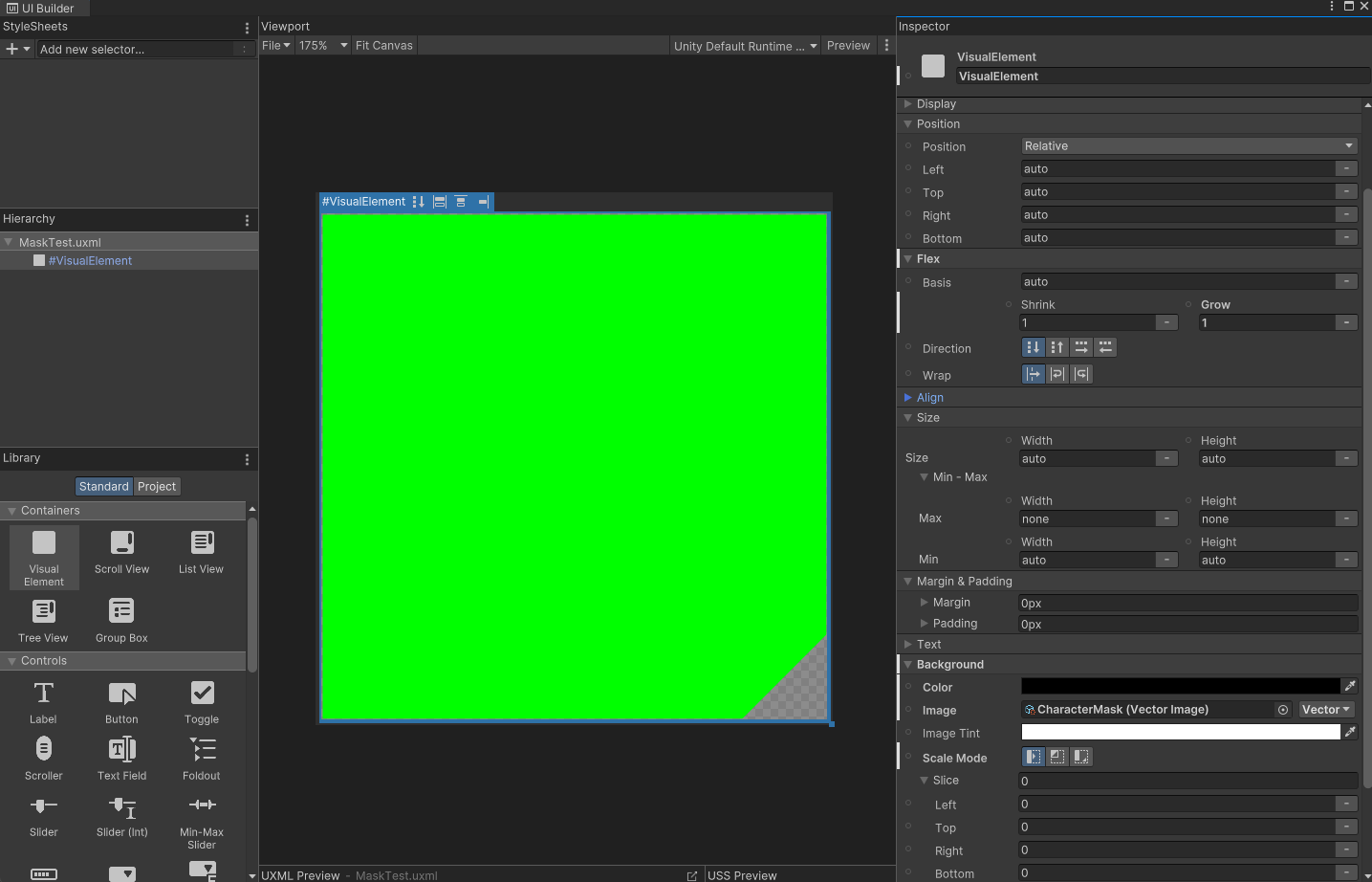Image resolution: width=1372 pixels, height=882 pixels.
Task: Expand the Align section in the Inspector
Action: click(929, 398)
